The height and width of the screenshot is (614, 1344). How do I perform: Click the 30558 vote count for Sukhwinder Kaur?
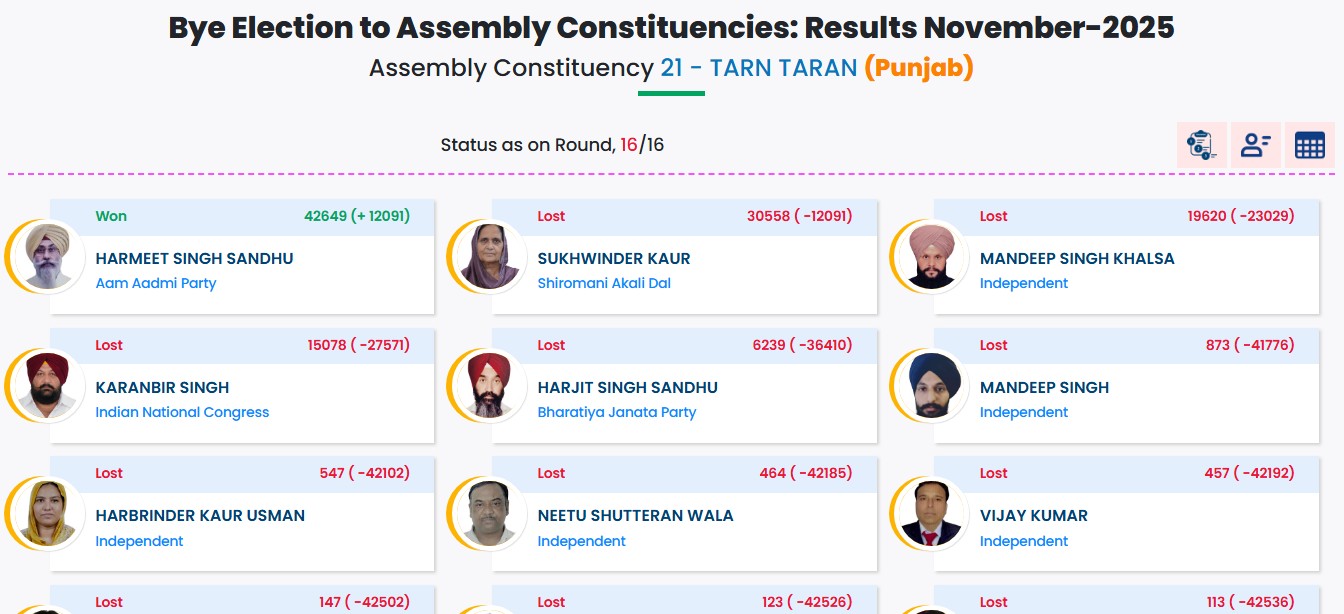768,216
